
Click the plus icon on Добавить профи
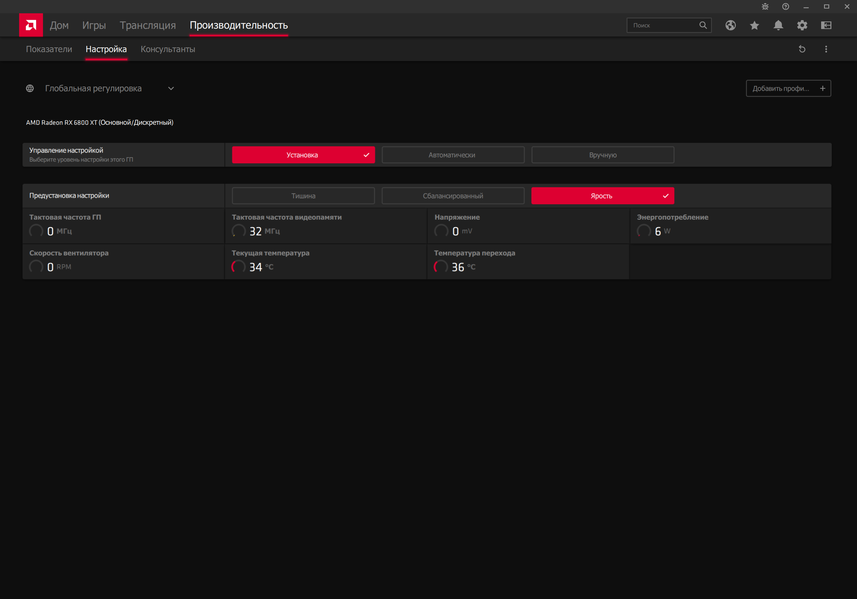coord(823,89)
